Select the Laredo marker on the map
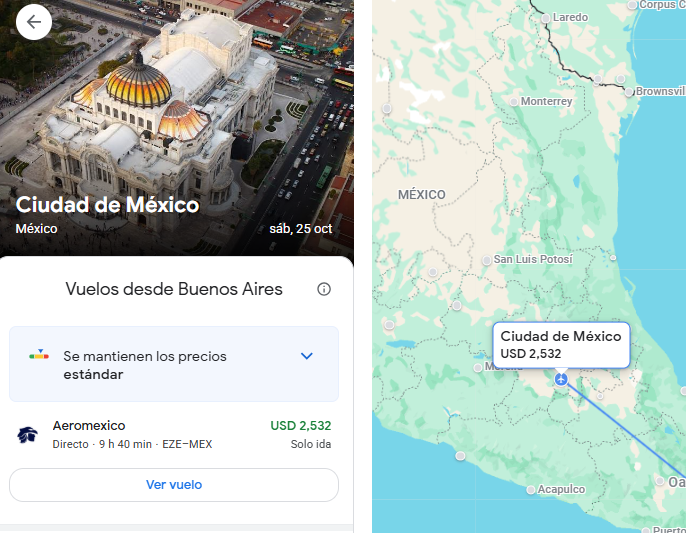The width and height of the screenshot is (686, 533). 545,18
